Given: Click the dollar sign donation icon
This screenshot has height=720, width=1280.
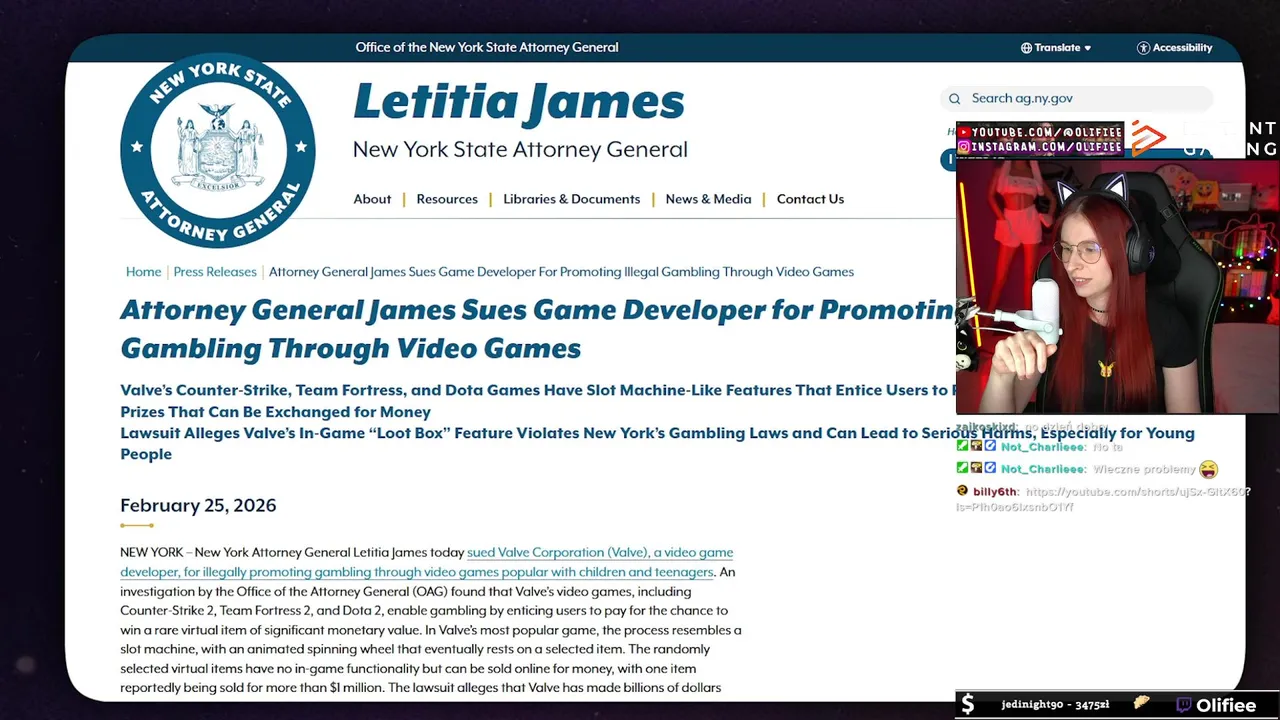Looking at the screenshot, I should 967,705.
